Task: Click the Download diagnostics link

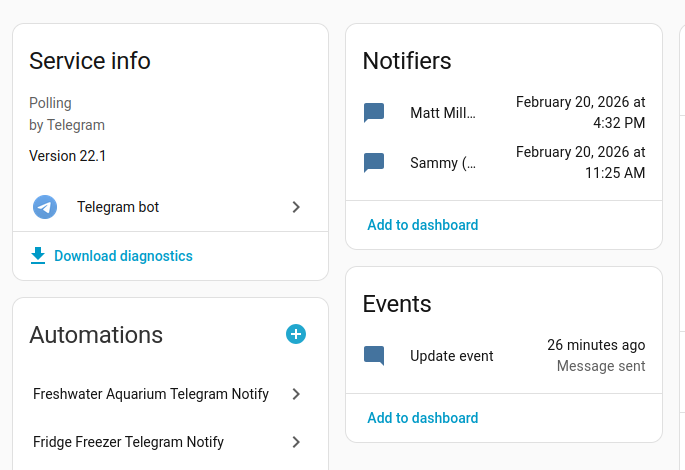Action: (123, 256)
